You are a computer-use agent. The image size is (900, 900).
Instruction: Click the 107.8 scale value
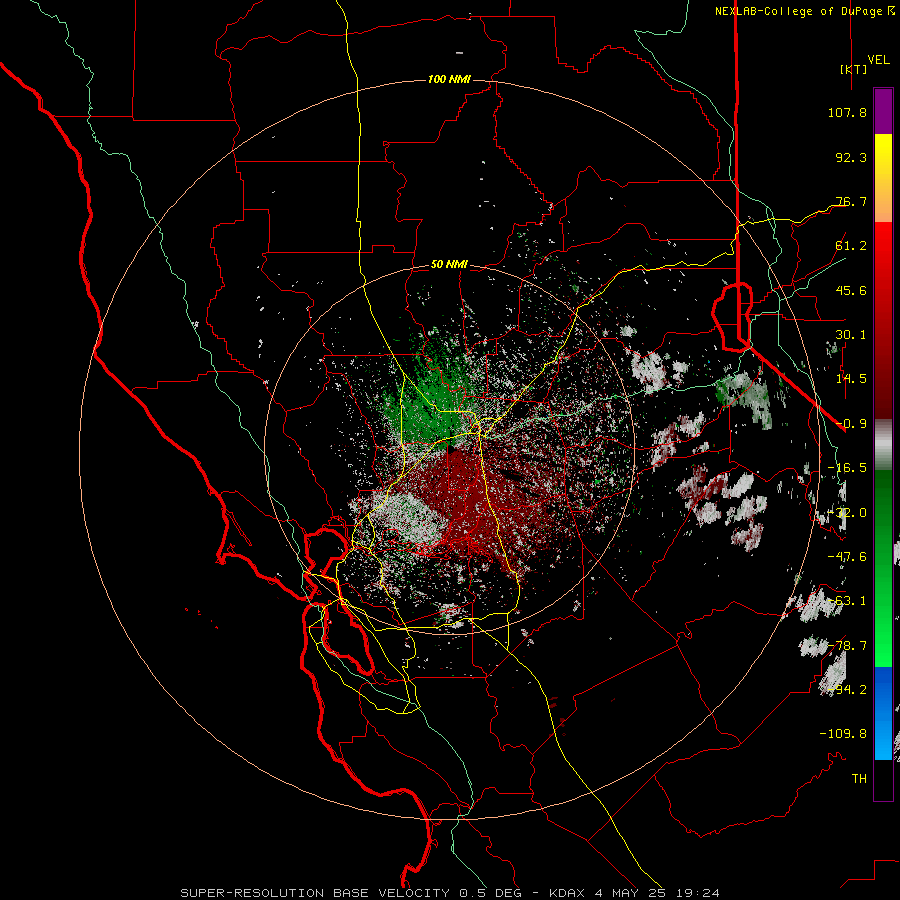pos(847,112)
